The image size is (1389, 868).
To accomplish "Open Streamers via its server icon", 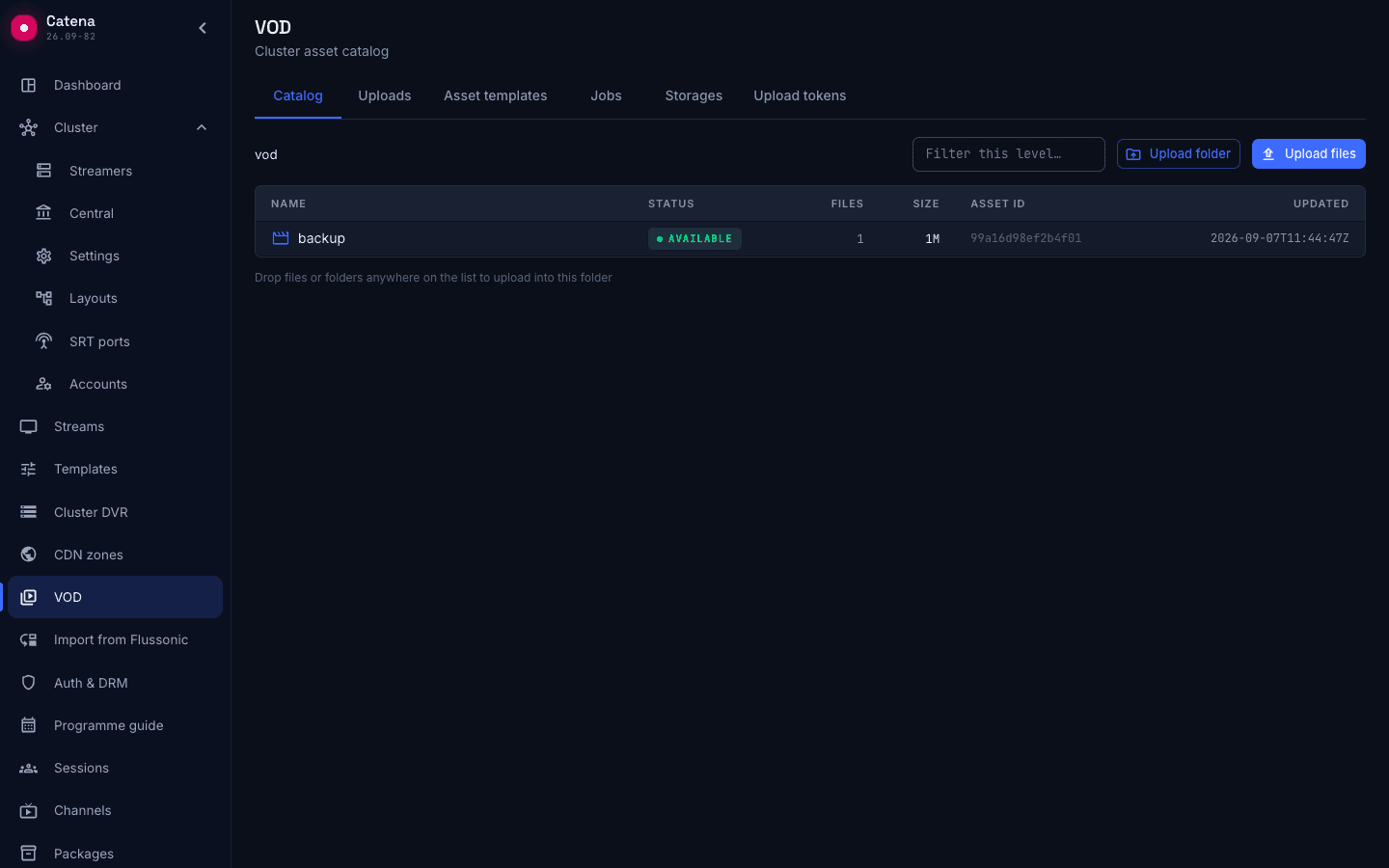I will click(x=44, y=171).
